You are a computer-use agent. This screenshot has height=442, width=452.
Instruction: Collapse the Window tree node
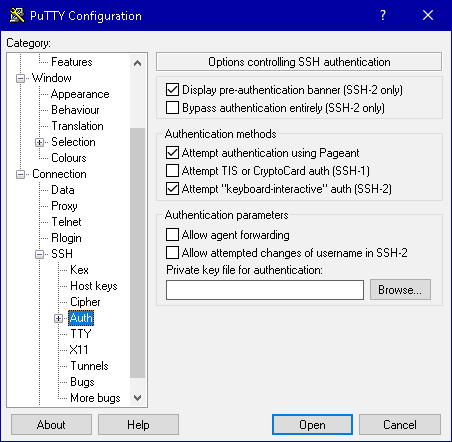click(x=20, y=78)
